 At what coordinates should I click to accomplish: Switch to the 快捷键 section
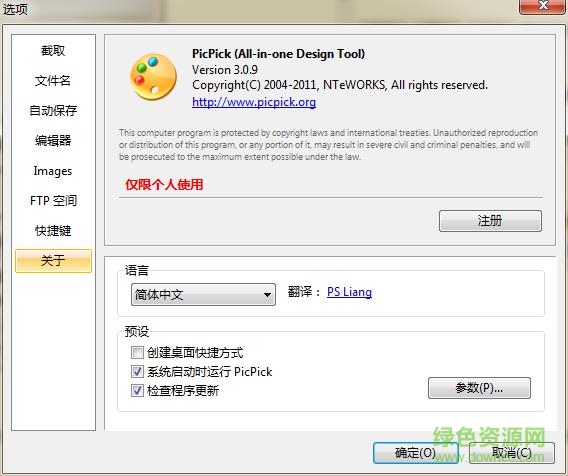coord(53,230)
